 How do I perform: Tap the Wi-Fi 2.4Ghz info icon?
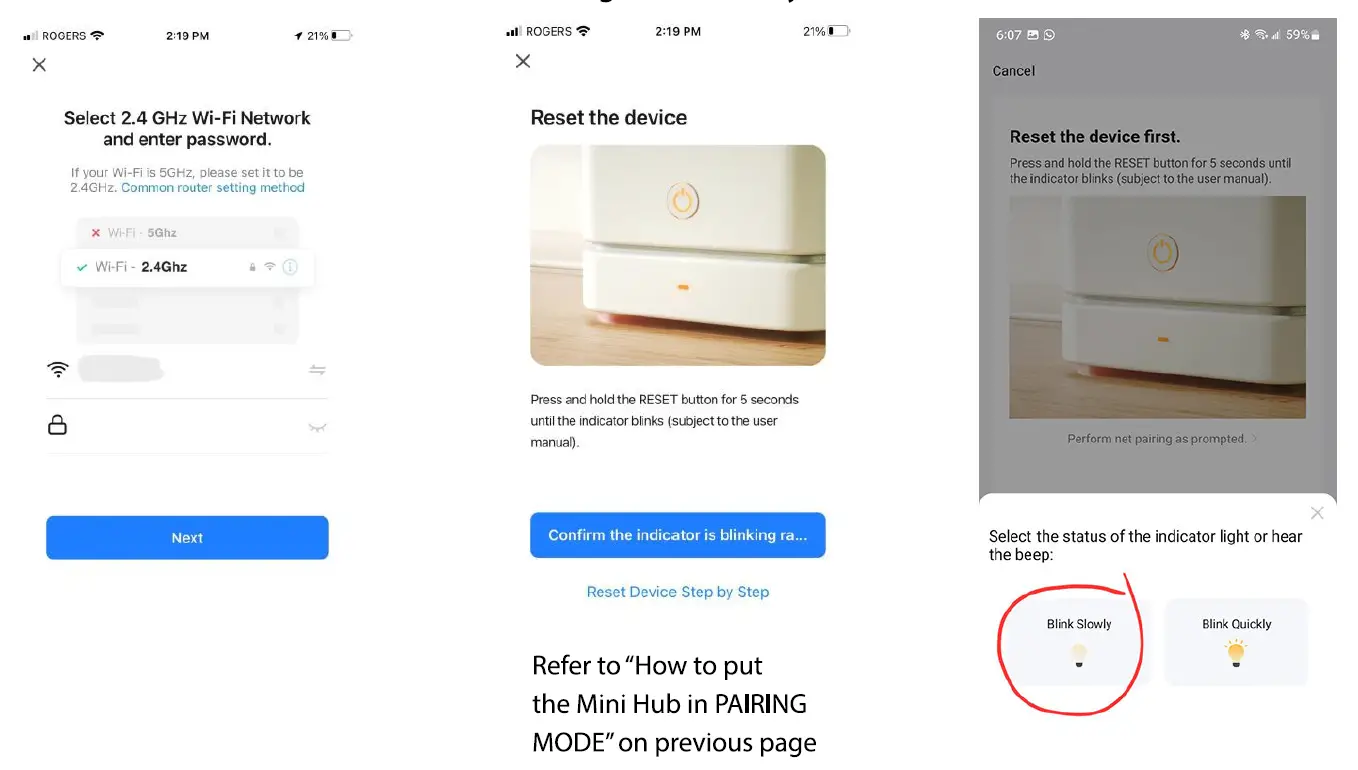point(290,267)
